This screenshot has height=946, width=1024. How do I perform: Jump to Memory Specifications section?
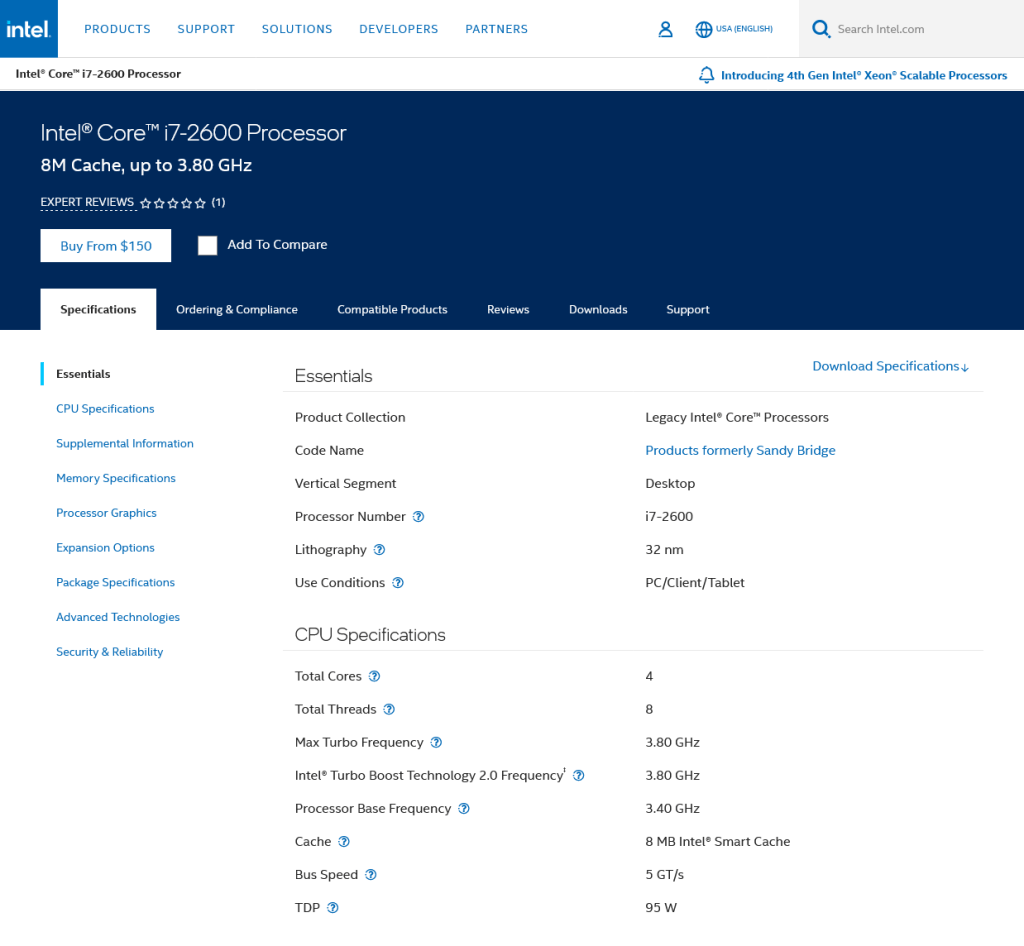[116, 479]
